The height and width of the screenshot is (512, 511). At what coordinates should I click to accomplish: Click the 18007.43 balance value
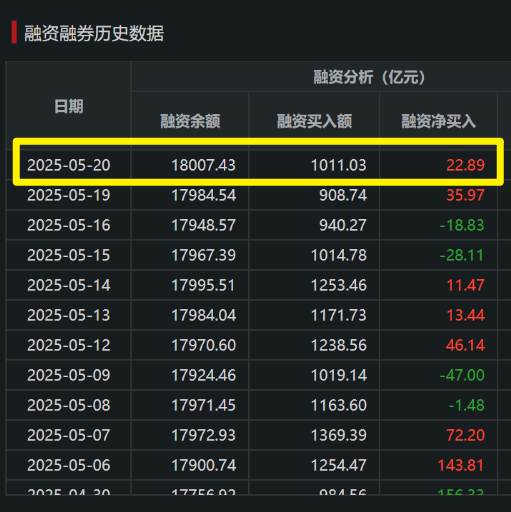click(x=203, y=165)
